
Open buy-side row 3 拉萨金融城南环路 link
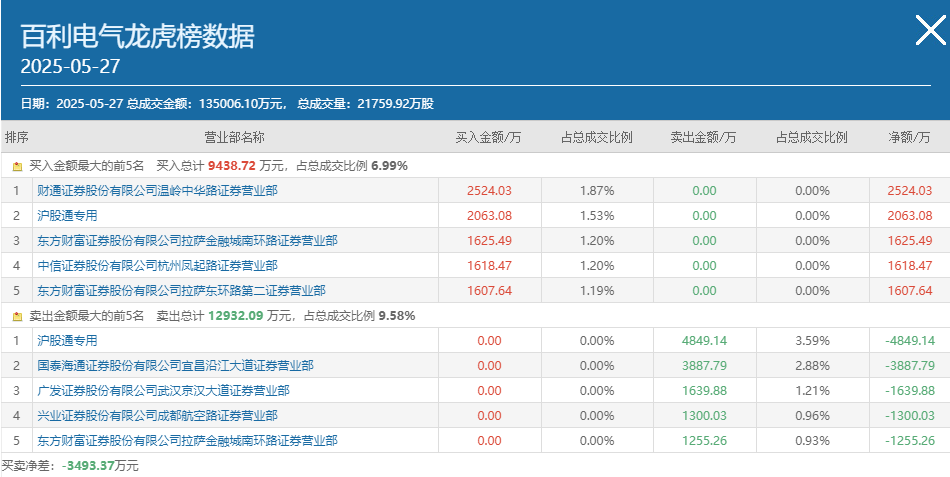tap(187, 241)
